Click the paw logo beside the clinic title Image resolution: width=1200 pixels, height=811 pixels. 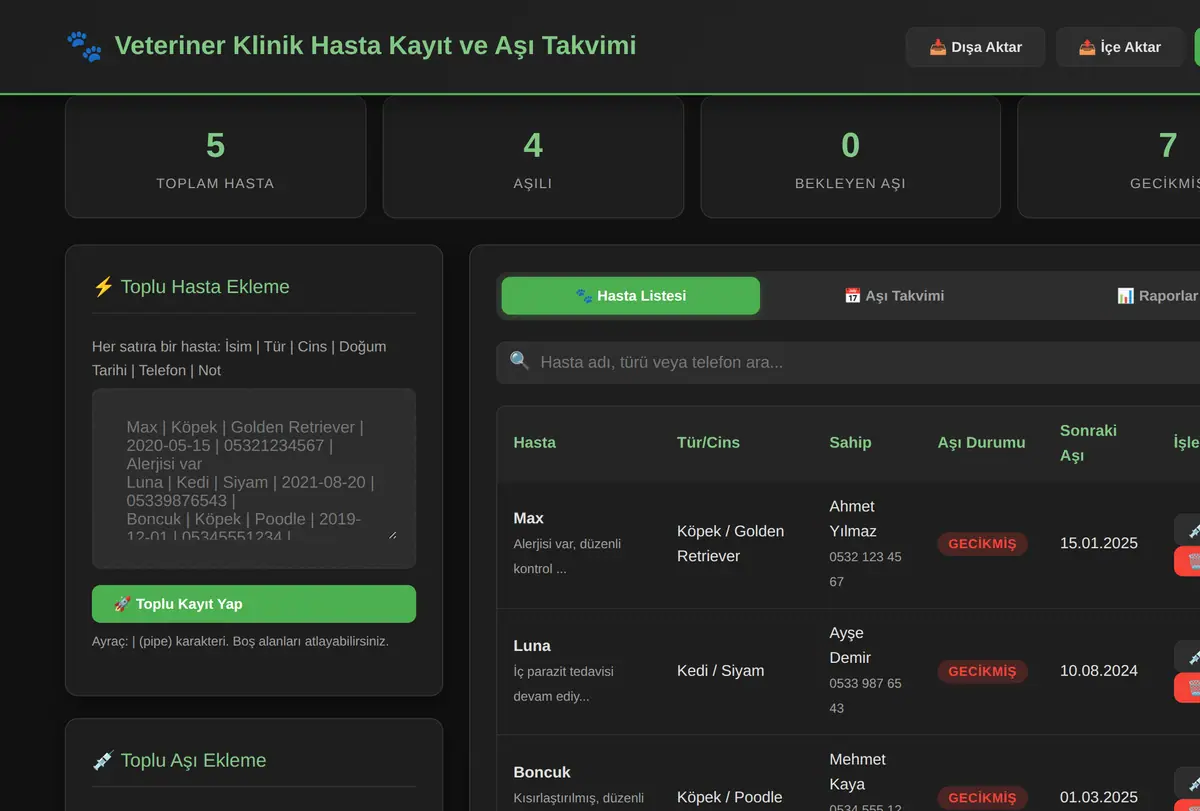pos(84,46)
